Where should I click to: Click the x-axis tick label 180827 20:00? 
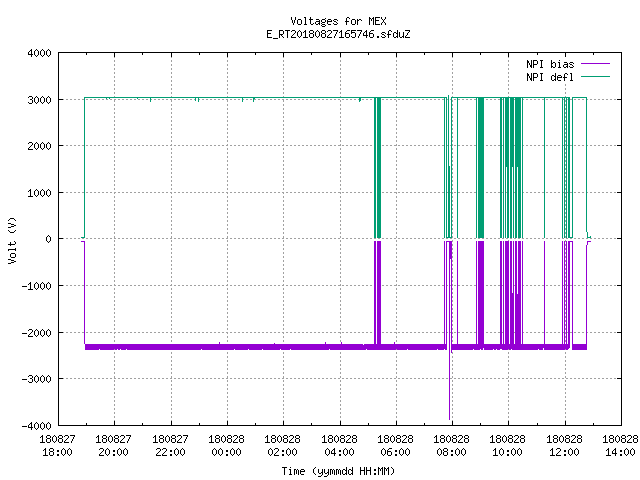point(113,446)
